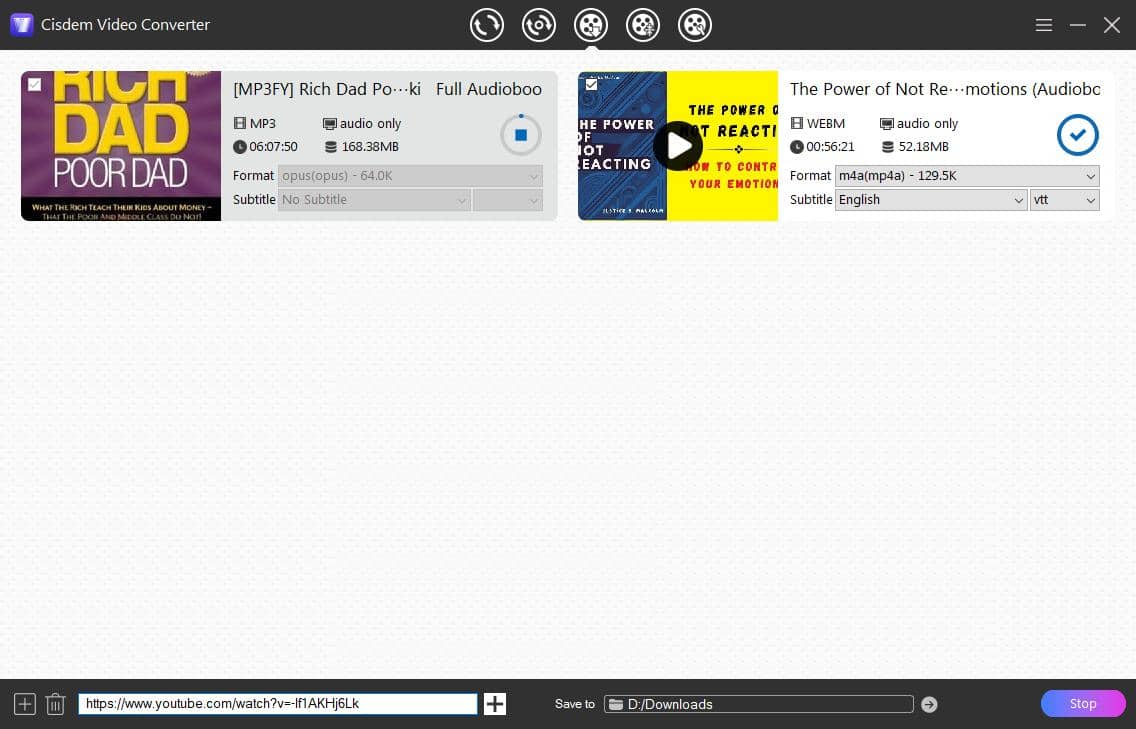
Task: Delete downloads via trash icon
Action: tap(55, 703)
